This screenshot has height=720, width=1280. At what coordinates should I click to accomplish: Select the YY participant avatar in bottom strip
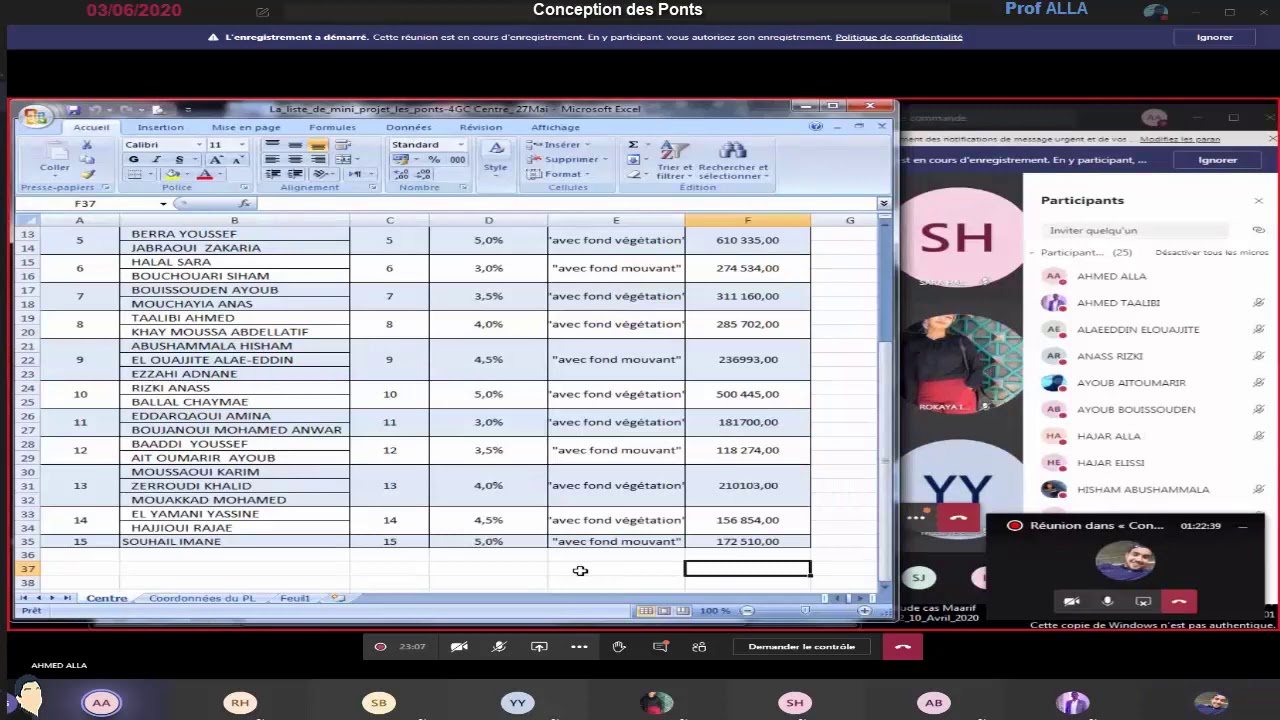[x=517, y=703]
